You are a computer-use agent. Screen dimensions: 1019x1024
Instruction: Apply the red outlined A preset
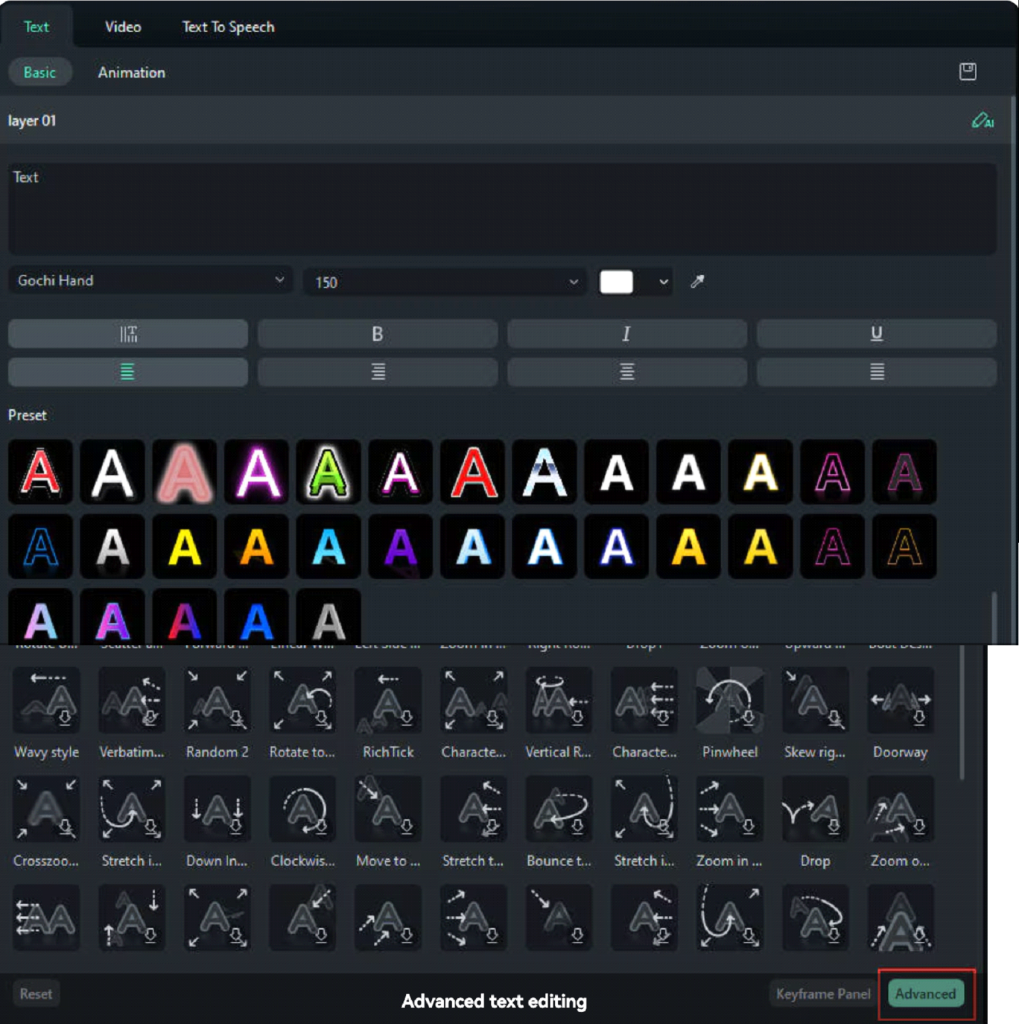click(40, 472)
